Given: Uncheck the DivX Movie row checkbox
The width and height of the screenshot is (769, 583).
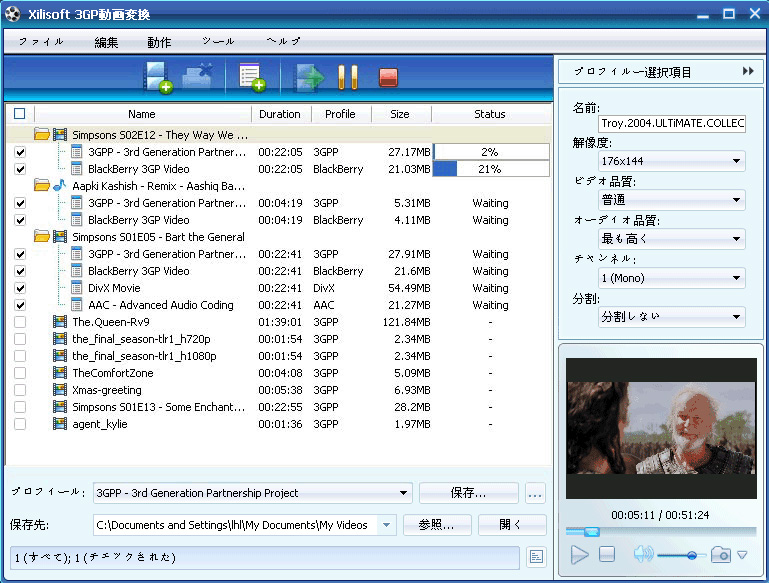Looking at the screenshot, I should coord(20,288).
